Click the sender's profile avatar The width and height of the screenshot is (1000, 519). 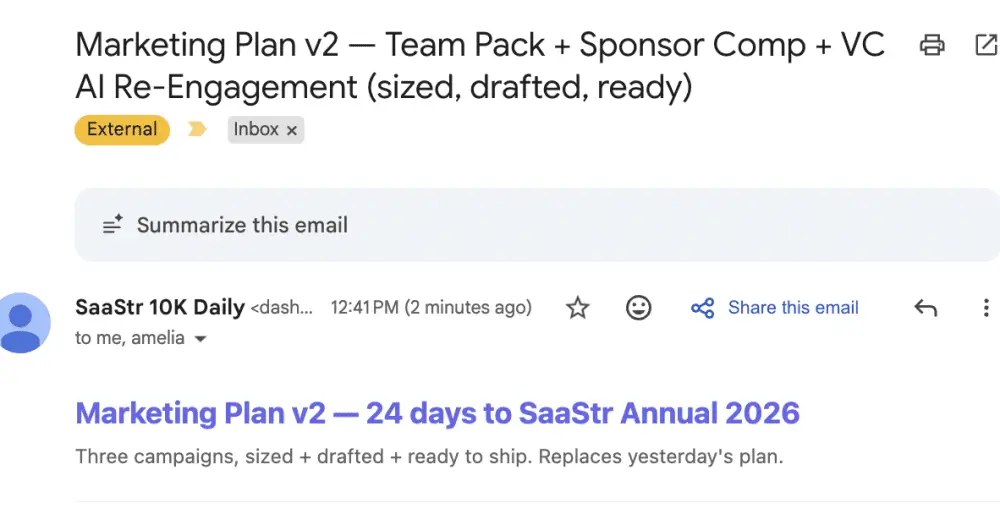click(x=22, y=323)
